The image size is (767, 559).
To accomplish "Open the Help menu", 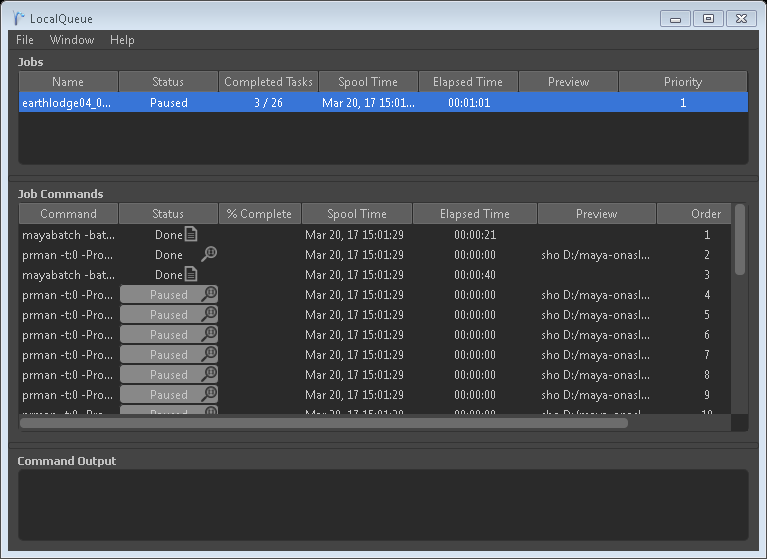I will (x=122, y=40).
